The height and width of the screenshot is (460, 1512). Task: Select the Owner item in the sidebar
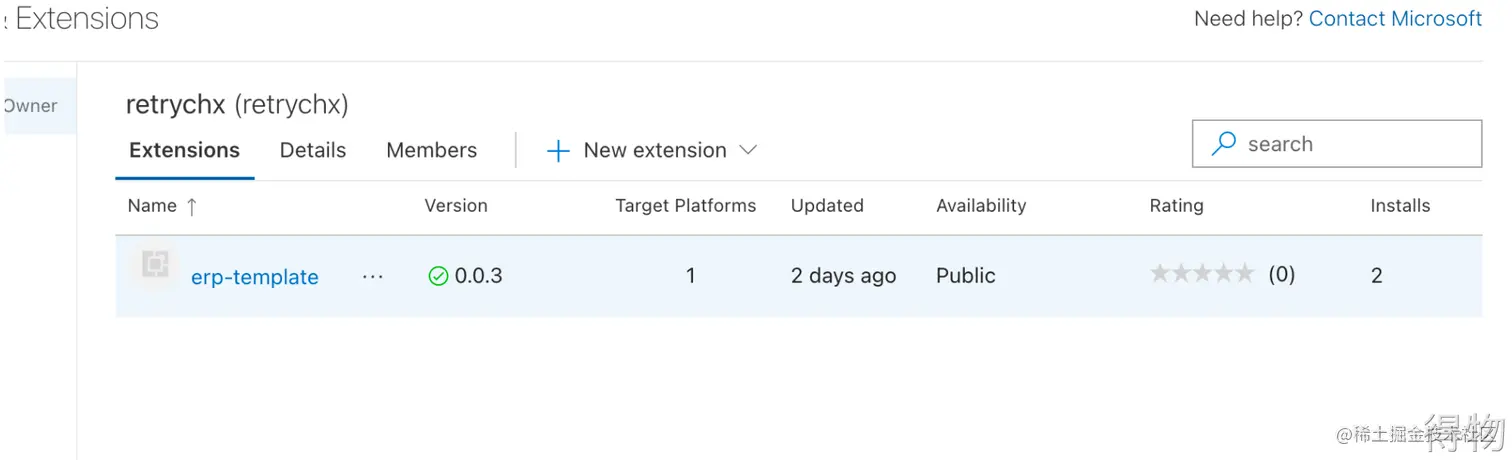coord(32,106)
